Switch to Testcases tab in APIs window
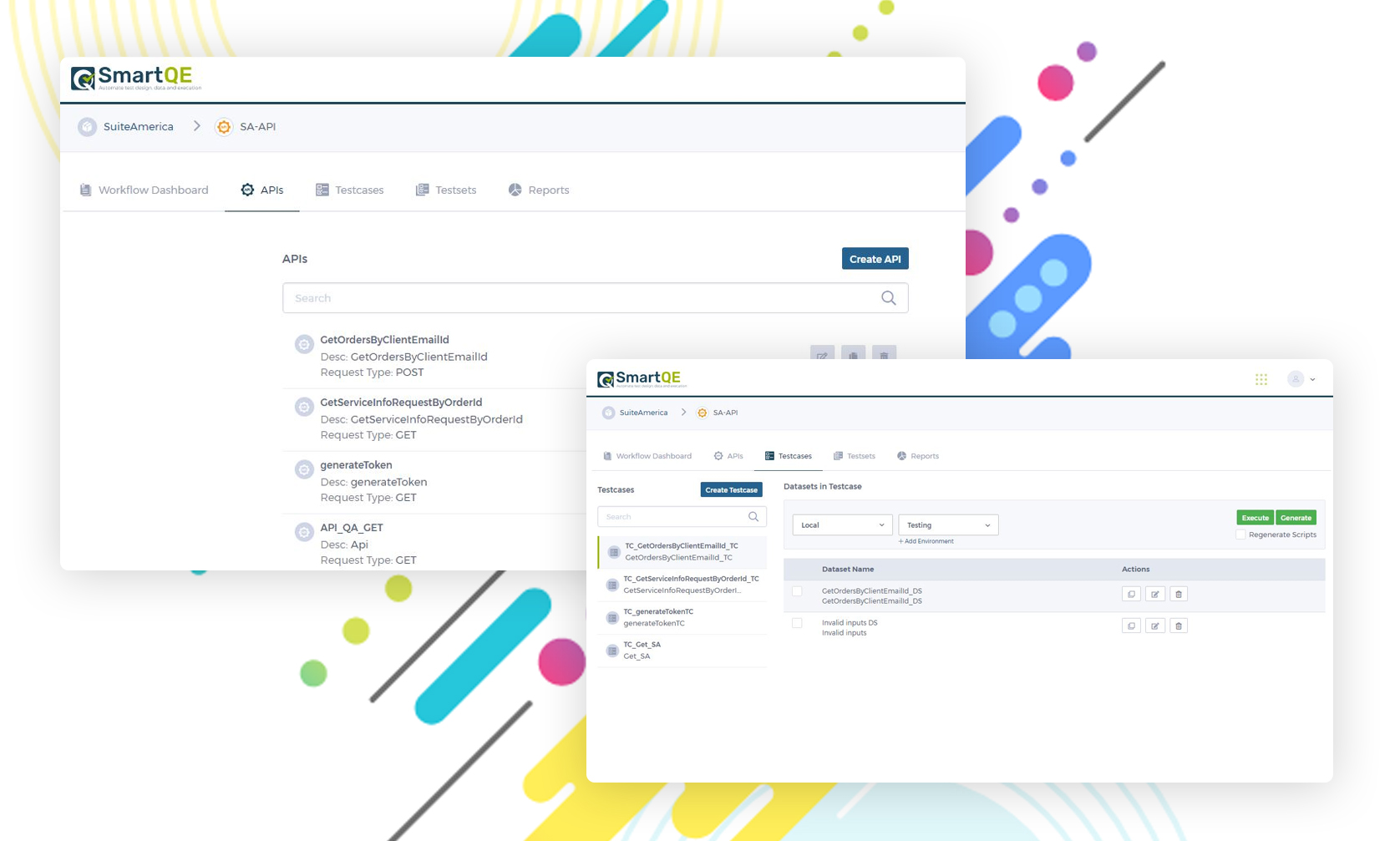1400x841 pixels. [349, 190]
